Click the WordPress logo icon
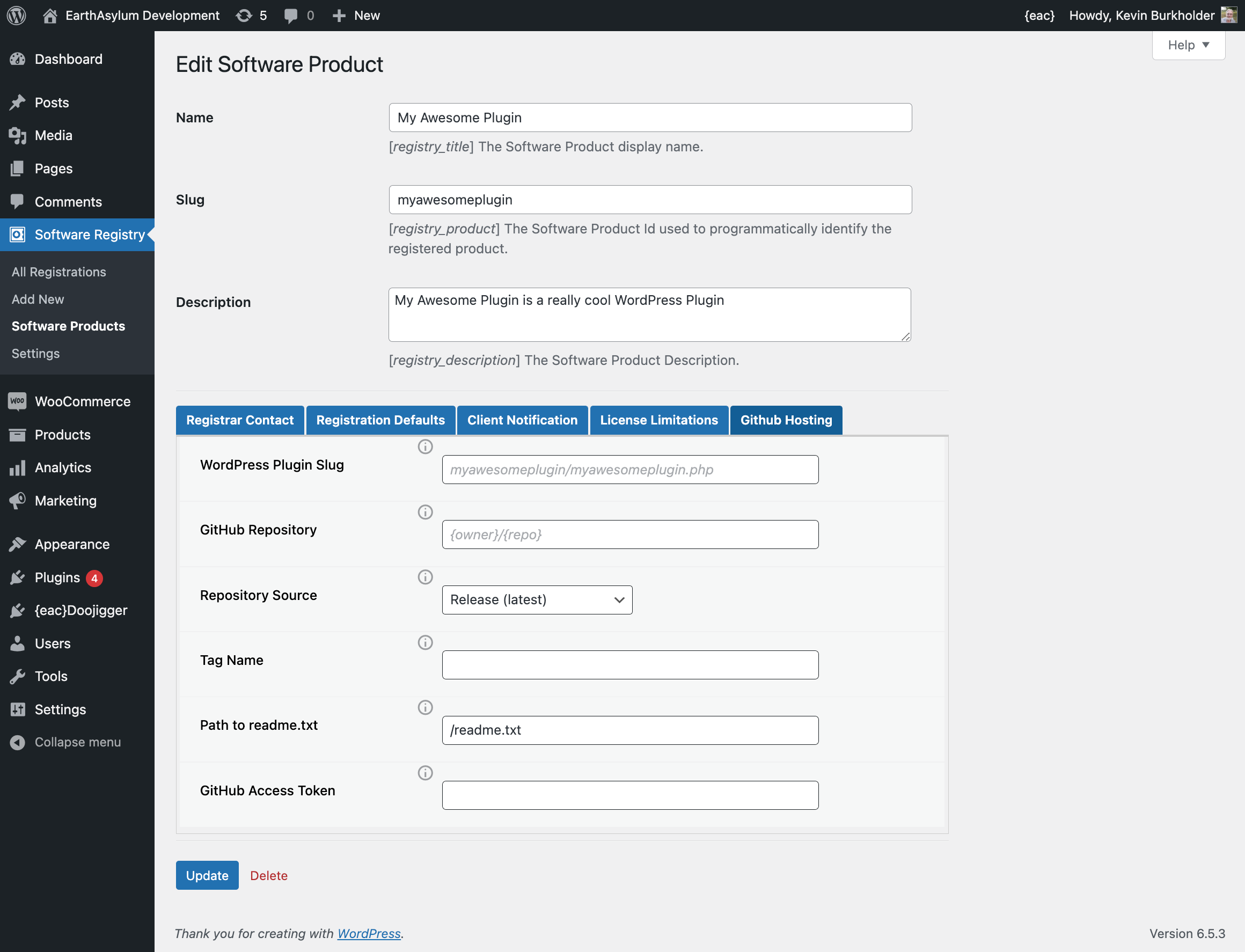 17,16
